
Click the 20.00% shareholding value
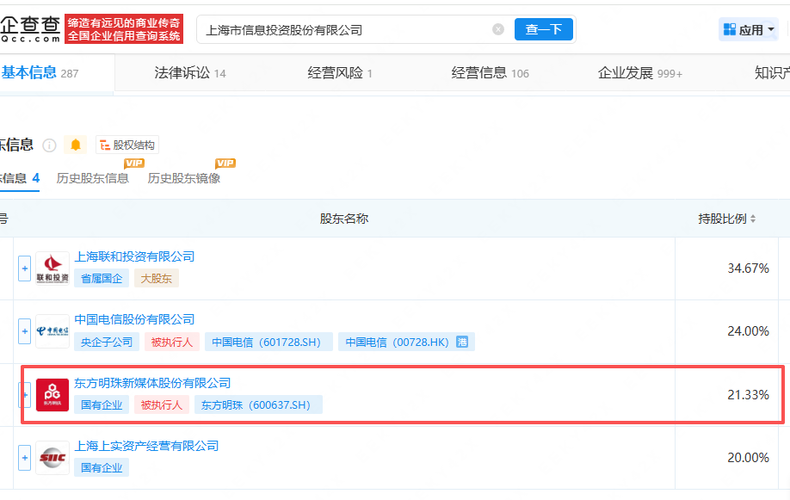tap(748, 458)
